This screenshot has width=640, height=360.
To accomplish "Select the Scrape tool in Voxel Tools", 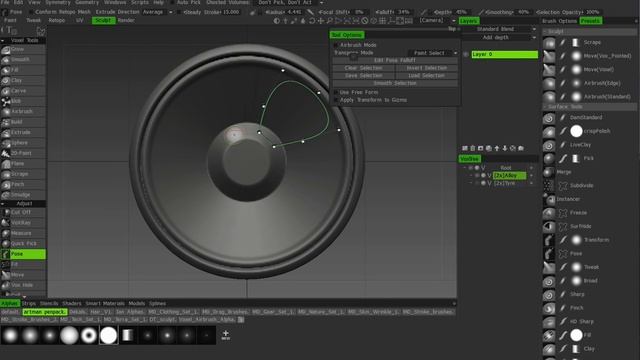I will click(x=23, y=174).
